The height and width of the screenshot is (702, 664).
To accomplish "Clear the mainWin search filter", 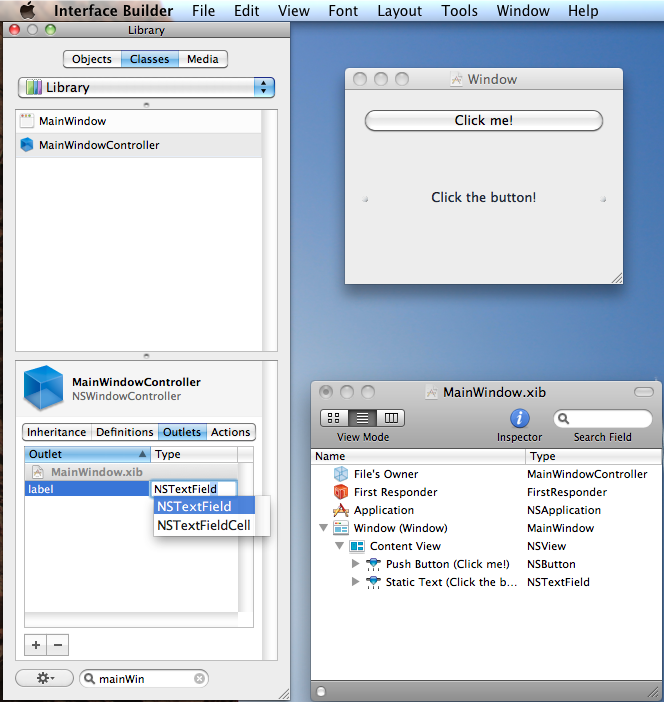I will click(199, 679).
